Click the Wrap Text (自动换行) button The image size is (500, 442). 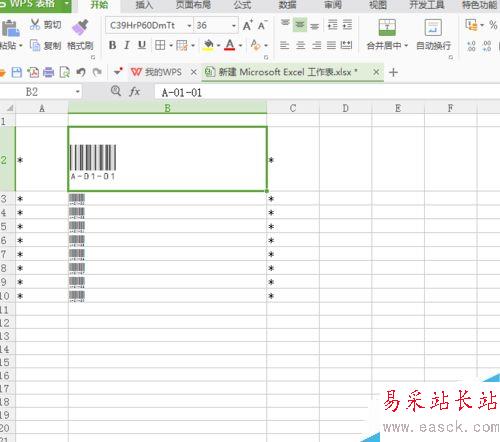(x=433, y=34)
